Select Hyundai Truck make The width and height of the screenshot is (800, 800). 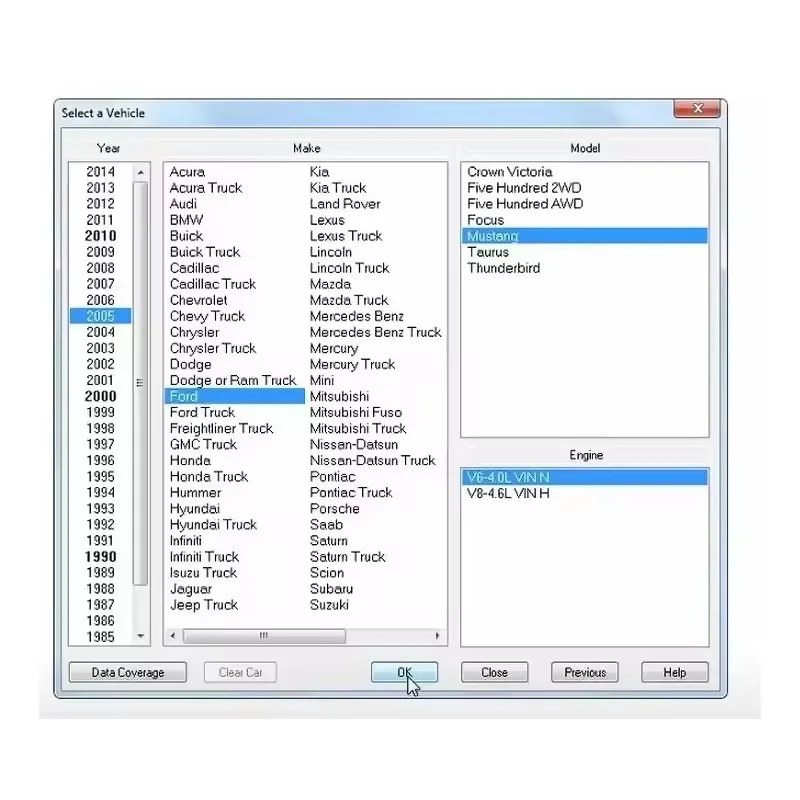point(213,524)
